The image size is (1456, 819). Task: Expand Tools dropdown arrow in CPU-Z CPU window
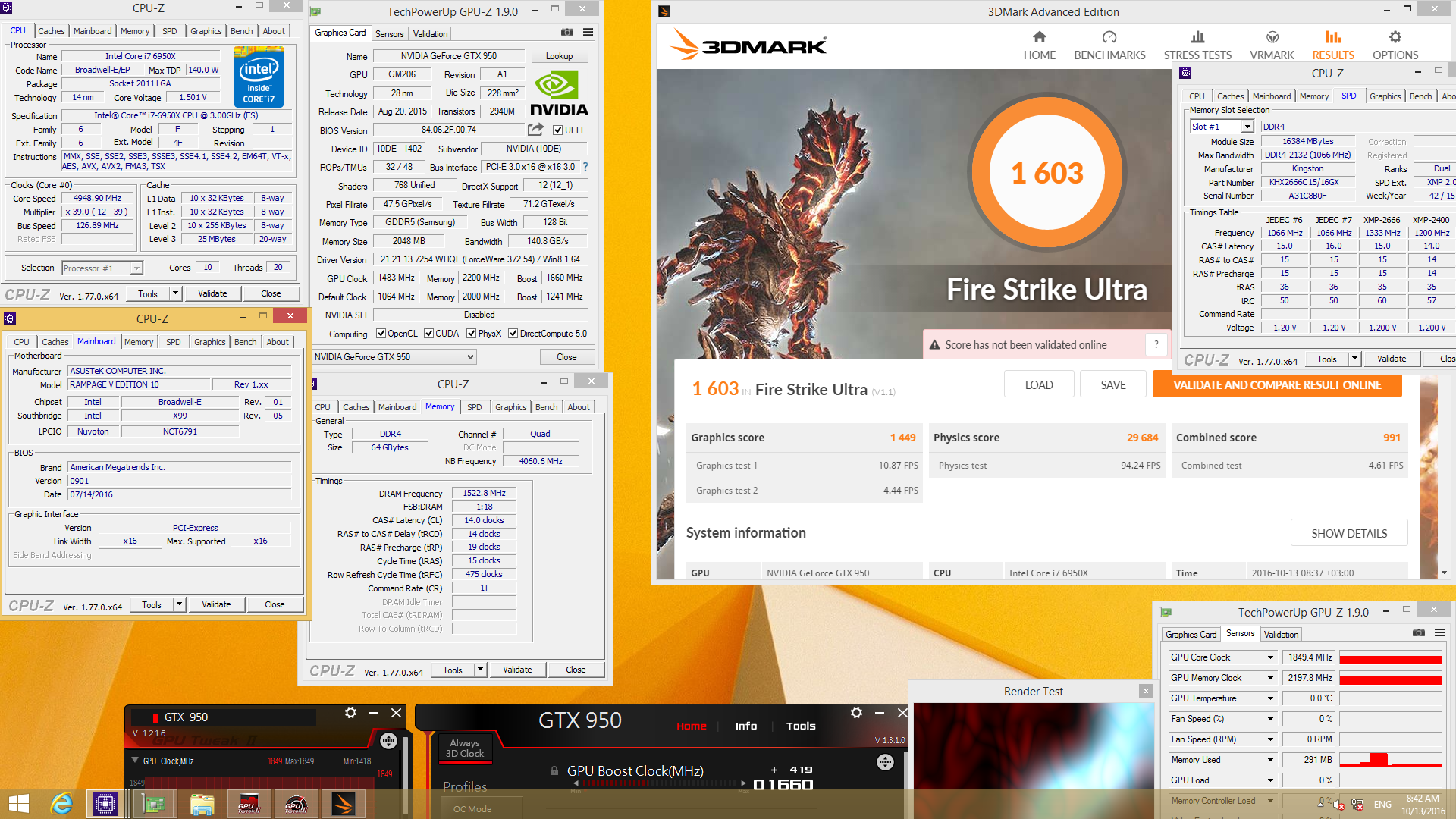click(175, 293)
